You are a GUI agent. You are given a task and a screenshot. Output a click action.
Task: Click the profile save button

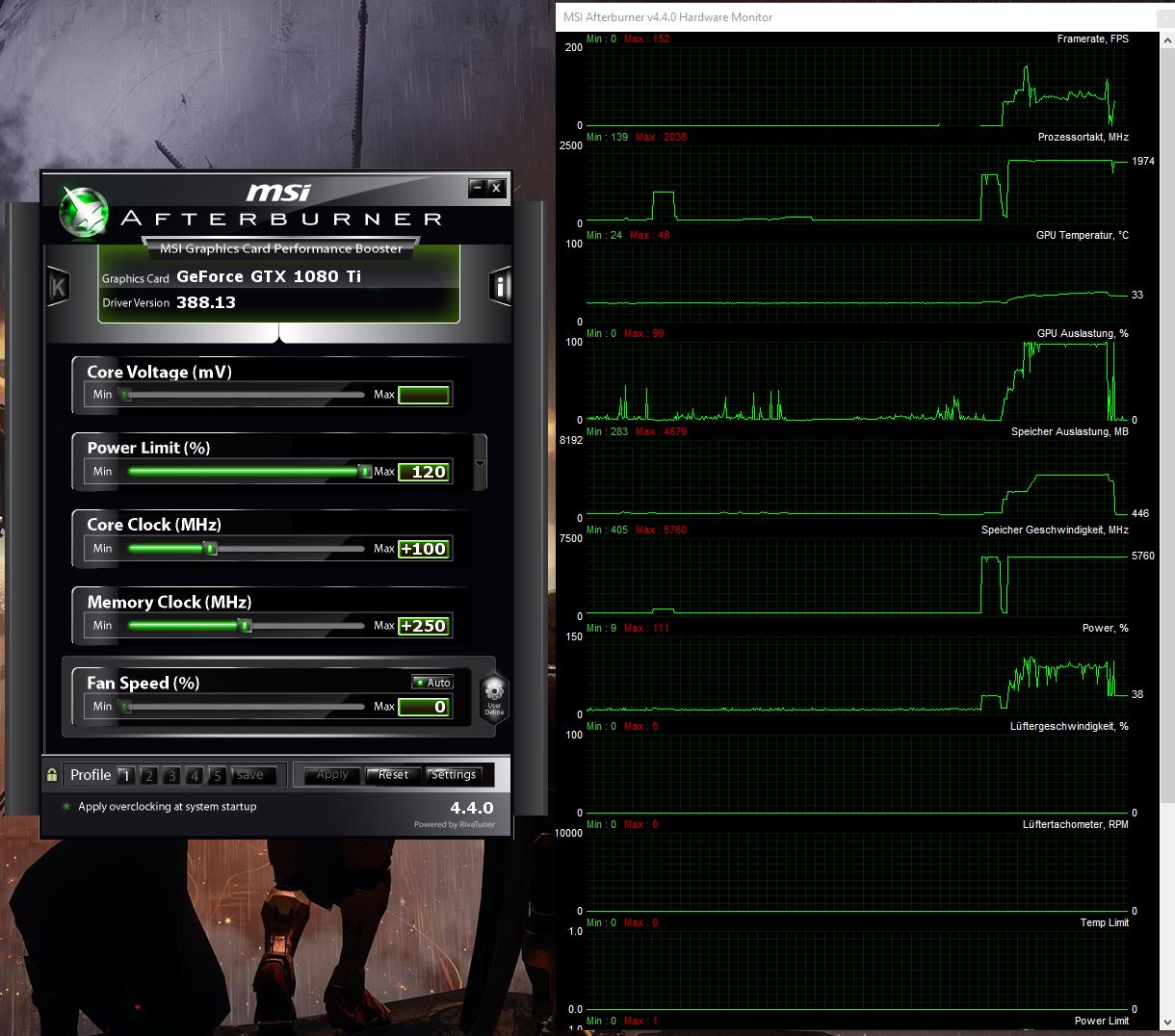[x=253, y=775]
